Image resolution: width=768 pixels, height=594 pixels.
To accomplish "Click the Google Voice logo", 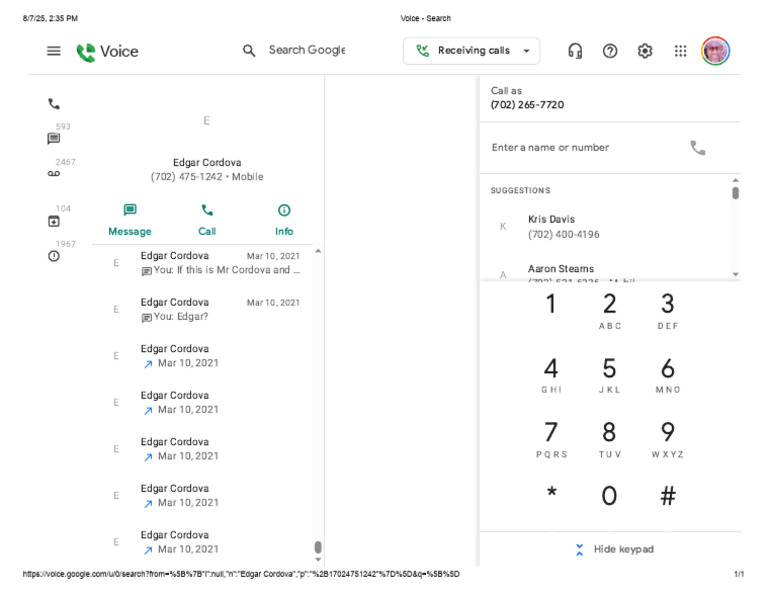I will coord(107,51).
